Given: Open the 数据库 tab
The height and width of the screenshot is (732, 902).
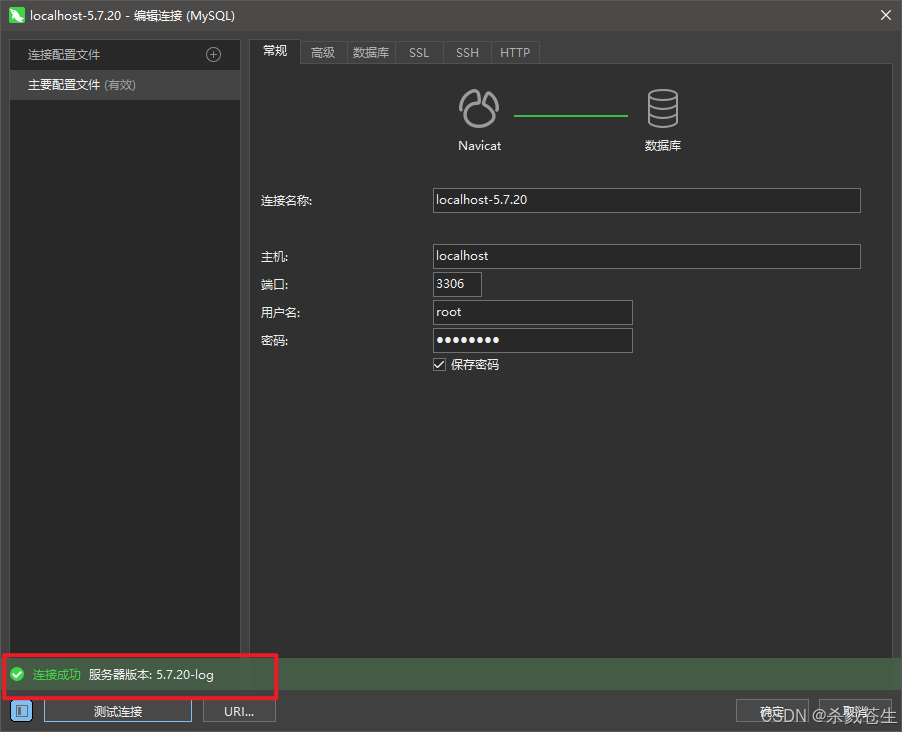Looking at the screenshot, I should pos(371,53).
